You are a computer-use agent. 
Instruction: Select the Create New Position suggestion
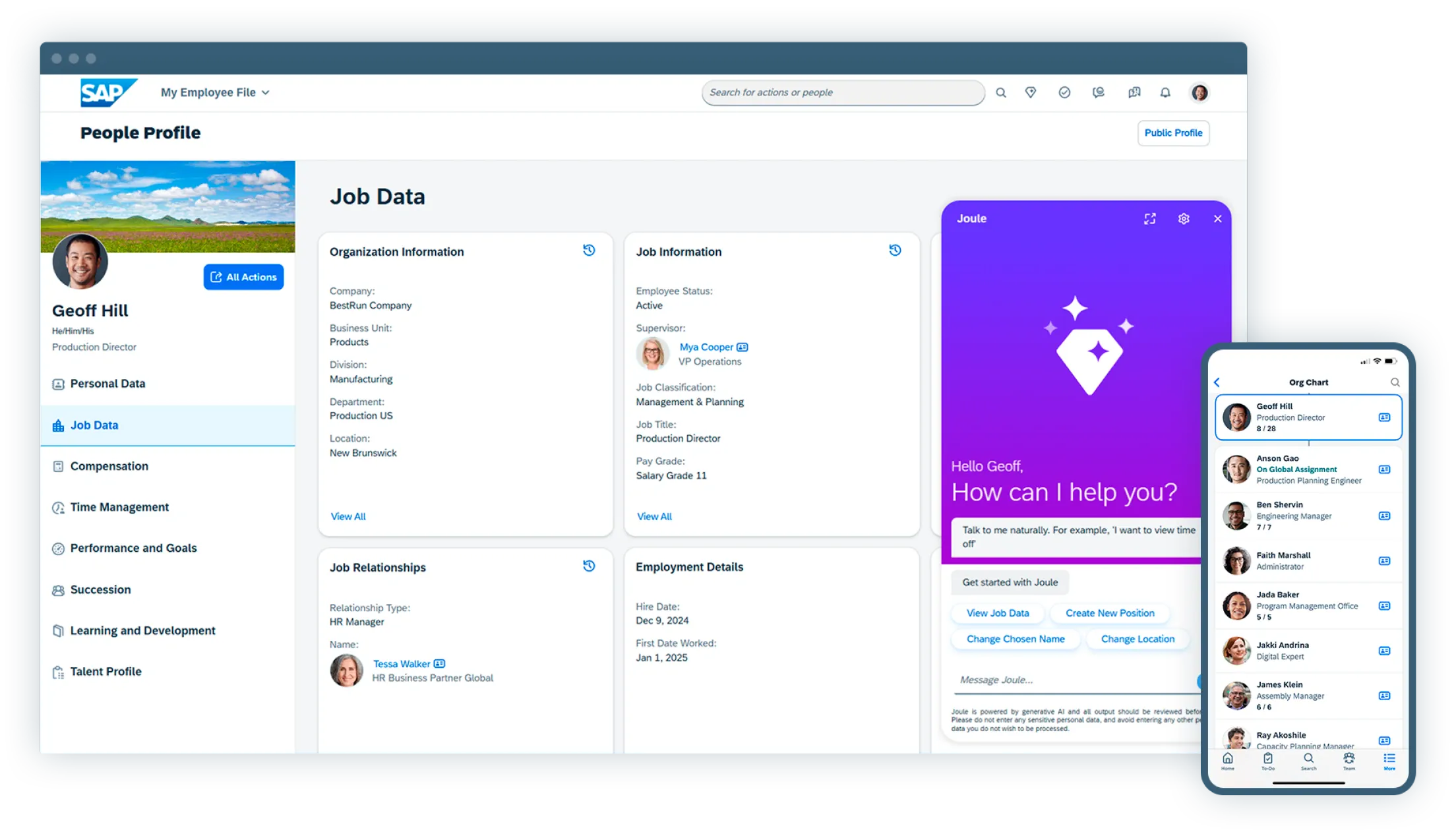click(1110, 613)
